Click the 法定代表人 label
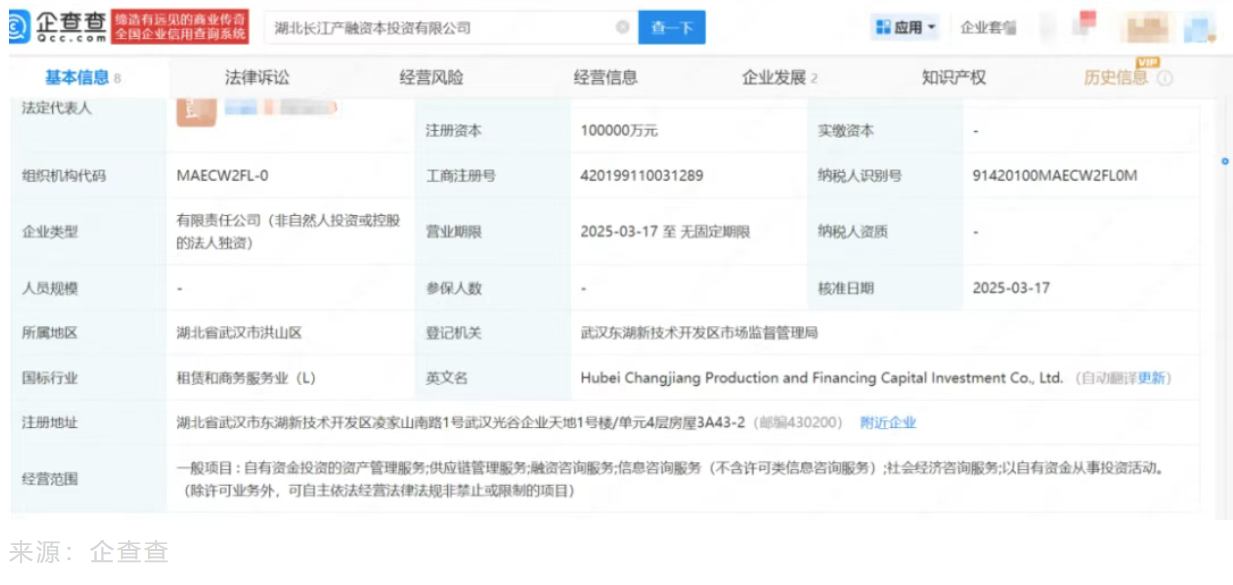This screenshot has height=585, width=1233. tap(56, 108)
